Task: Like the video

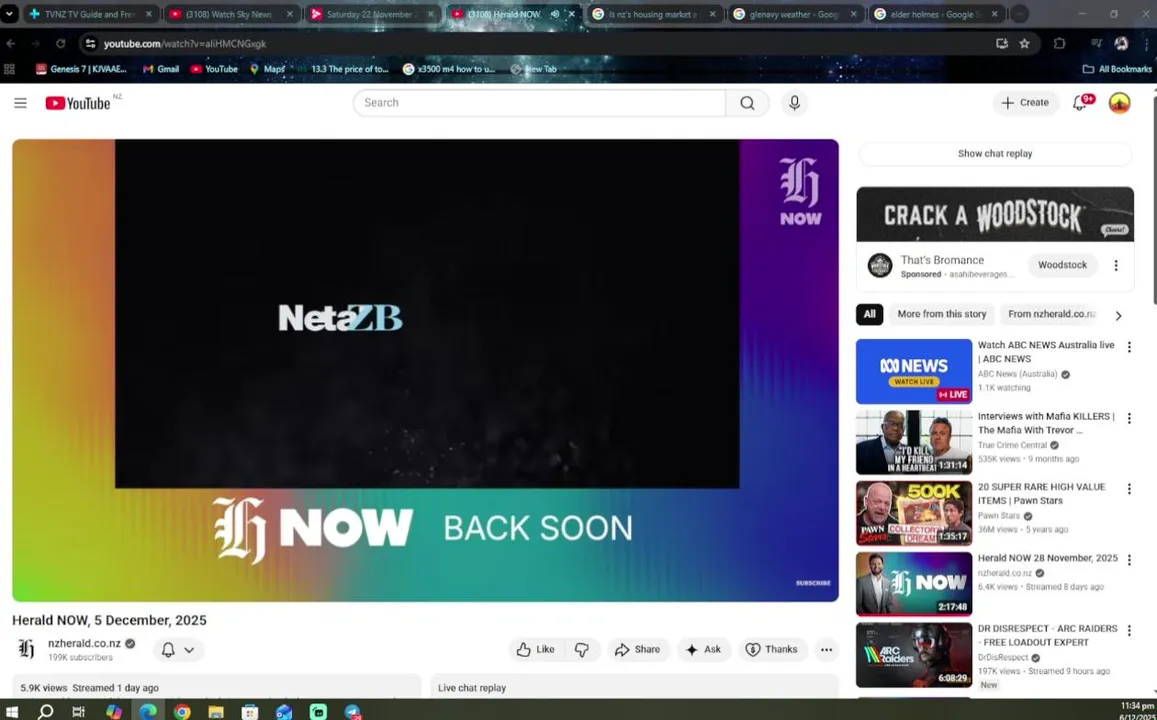Action: [x=536, y=650]
